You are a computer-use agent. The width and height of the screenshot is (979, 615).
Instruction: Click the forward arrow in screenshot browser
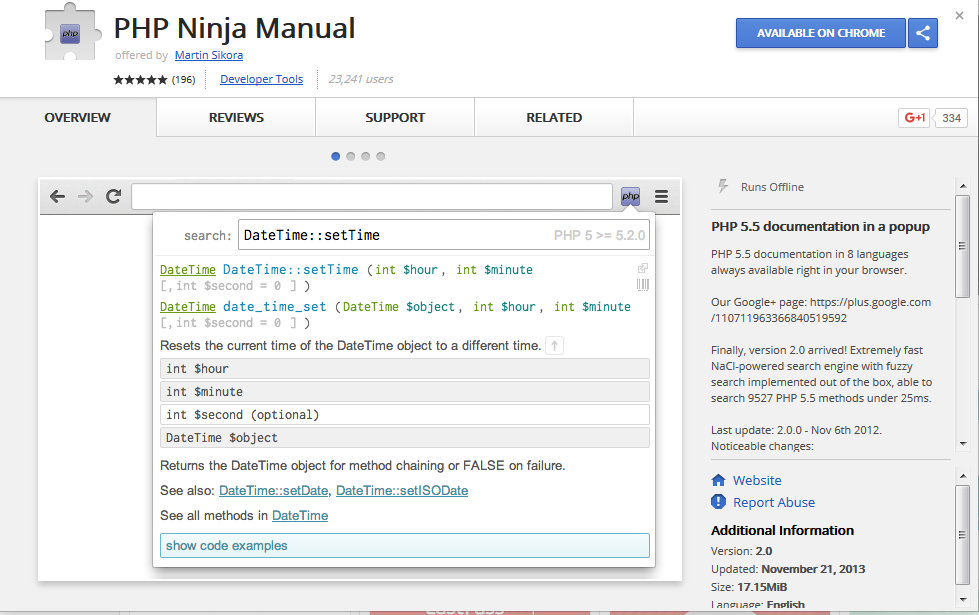tap(85, 197)
